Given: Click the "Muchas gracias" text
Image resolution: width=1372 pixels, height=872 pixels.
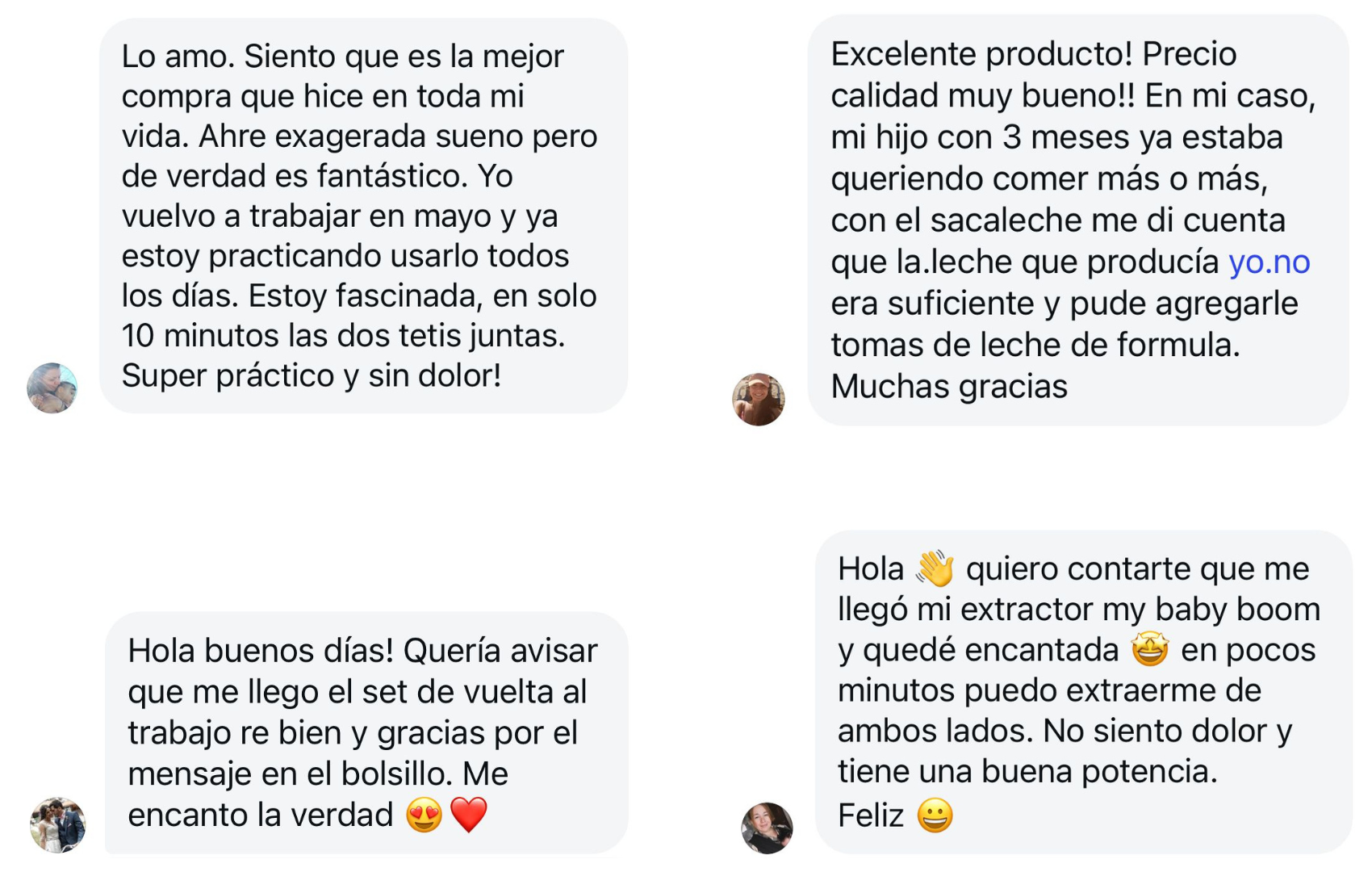Looking at the screenshot, I should pyautogui.click(x=949, y=387).
